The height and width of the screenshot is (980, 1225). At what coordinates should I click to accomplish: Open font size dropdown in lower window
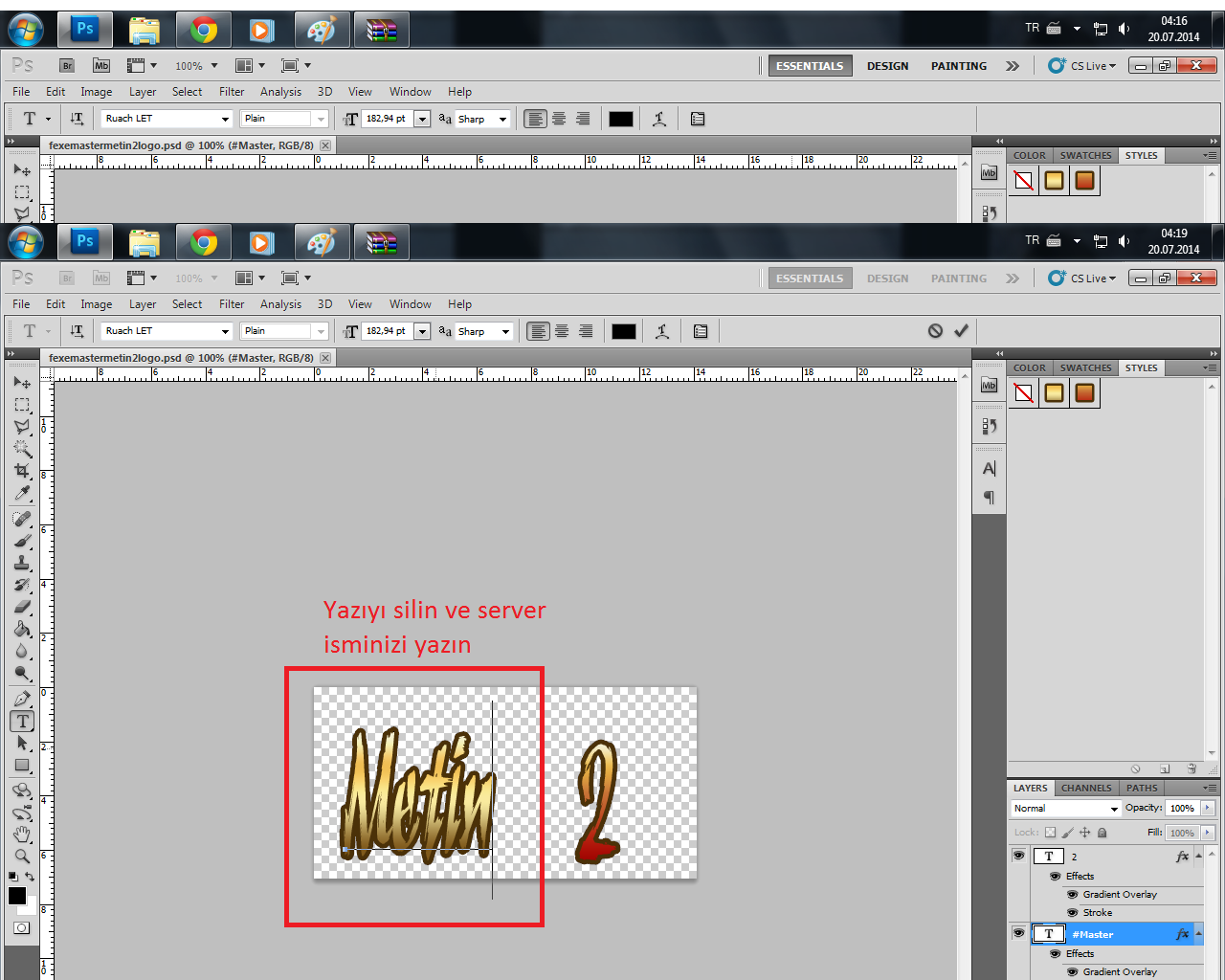click(422, 331)
